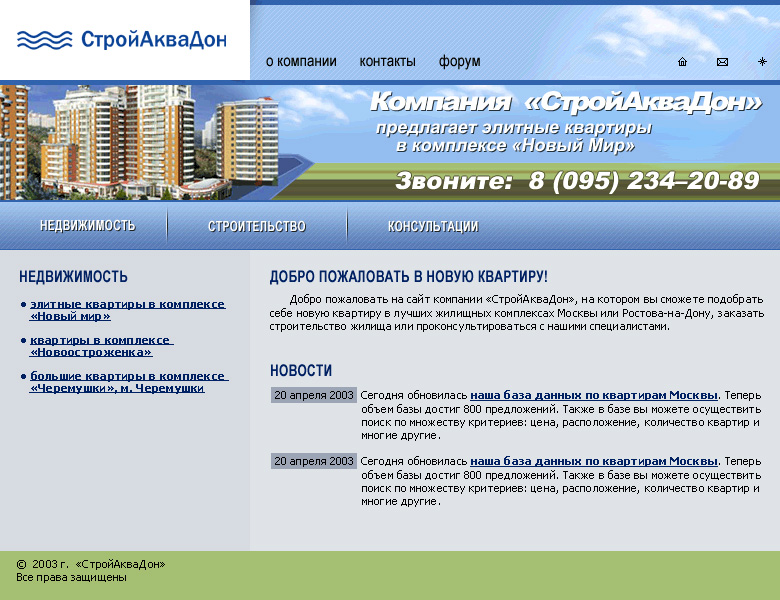Click the envelope mail icon
The height and width of the screenshot is (600, 780).
[x=722, y=62]
